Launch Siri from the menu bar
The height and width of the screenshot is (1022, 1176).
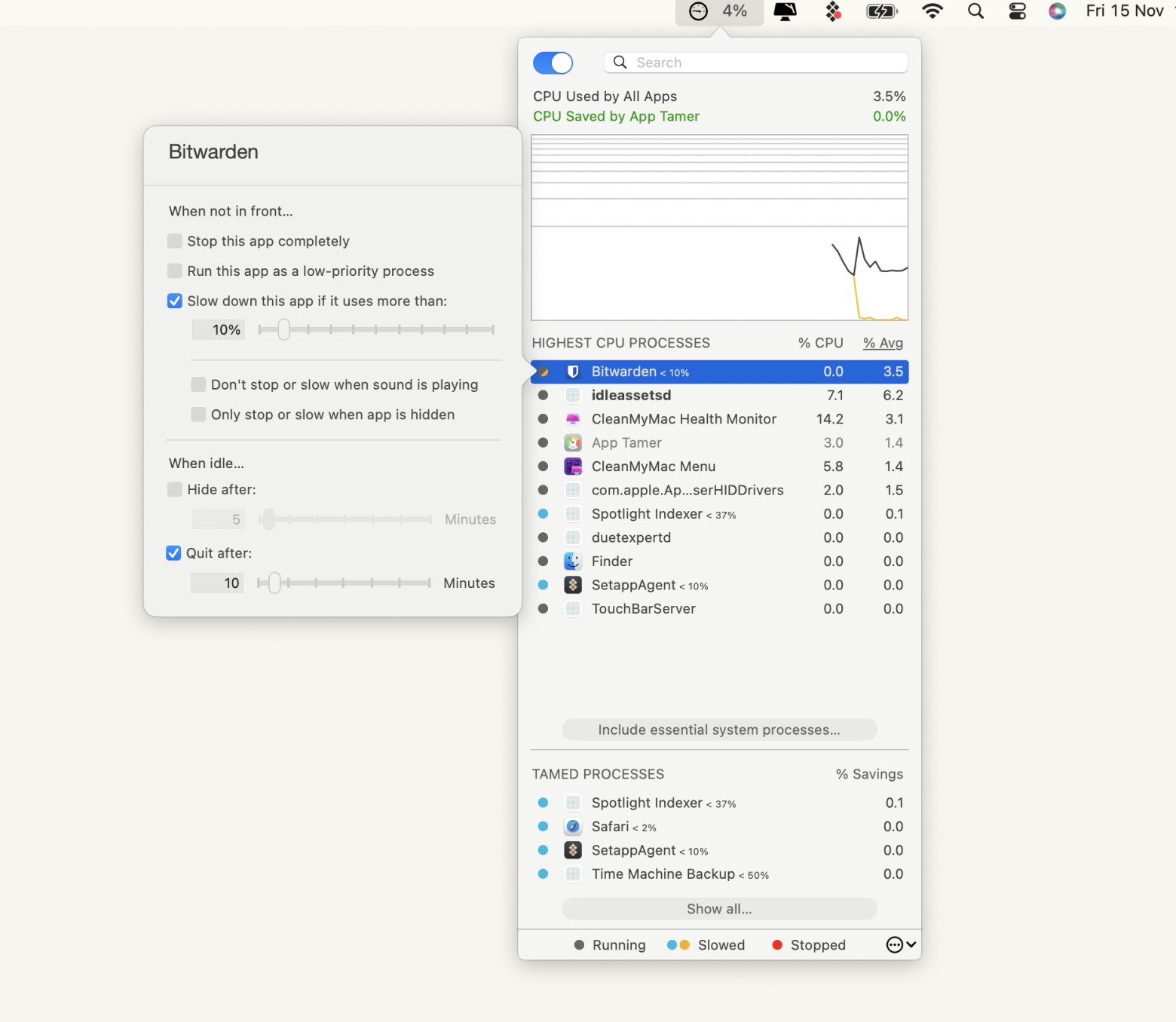pos(1057,11)
